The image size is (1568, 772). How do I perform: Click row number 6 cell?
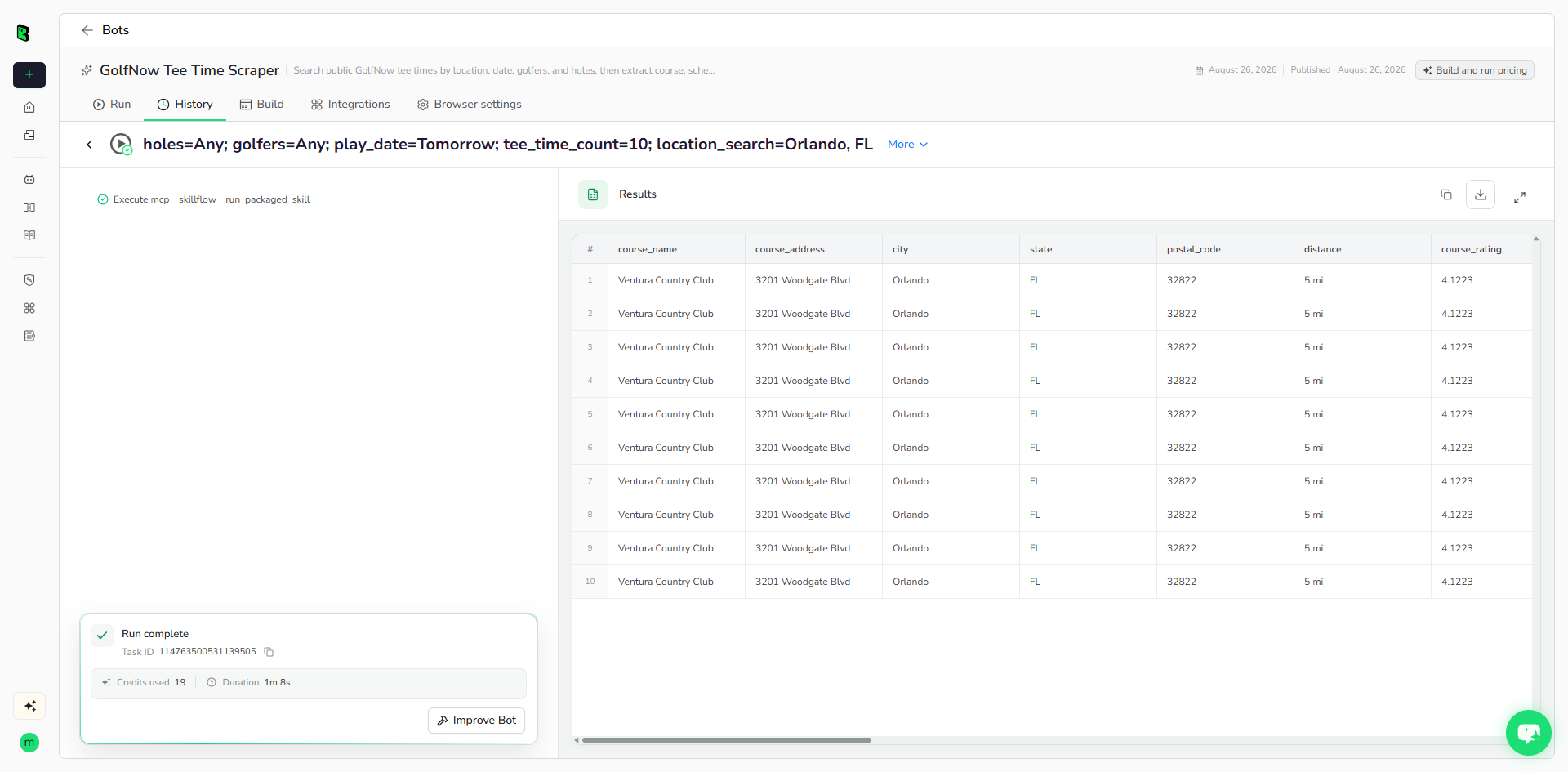coord(590,448)
